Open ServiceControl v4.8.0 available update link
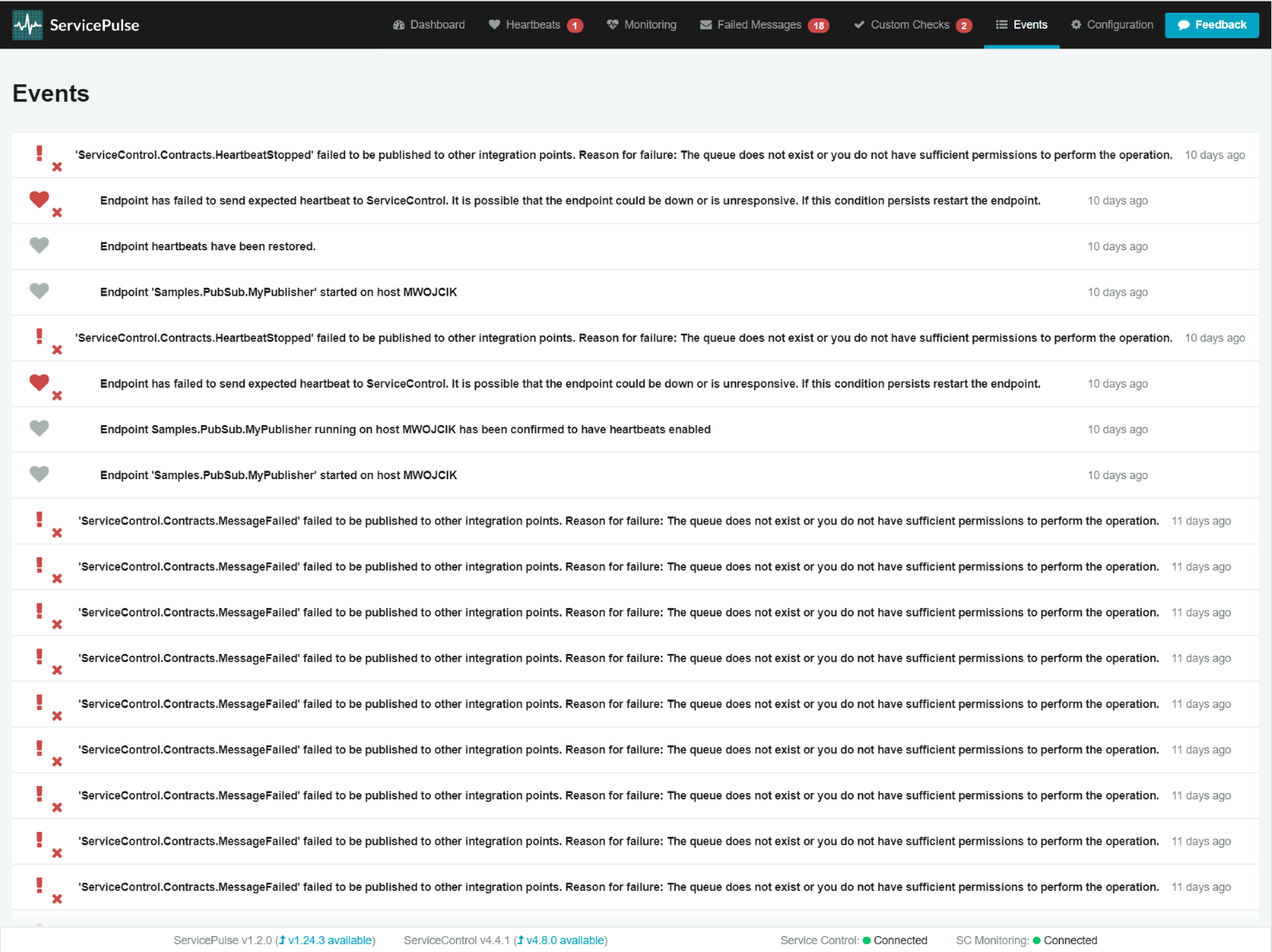Image resolution: width=1272 pixels, height=952 pixels. coord(560,940)
